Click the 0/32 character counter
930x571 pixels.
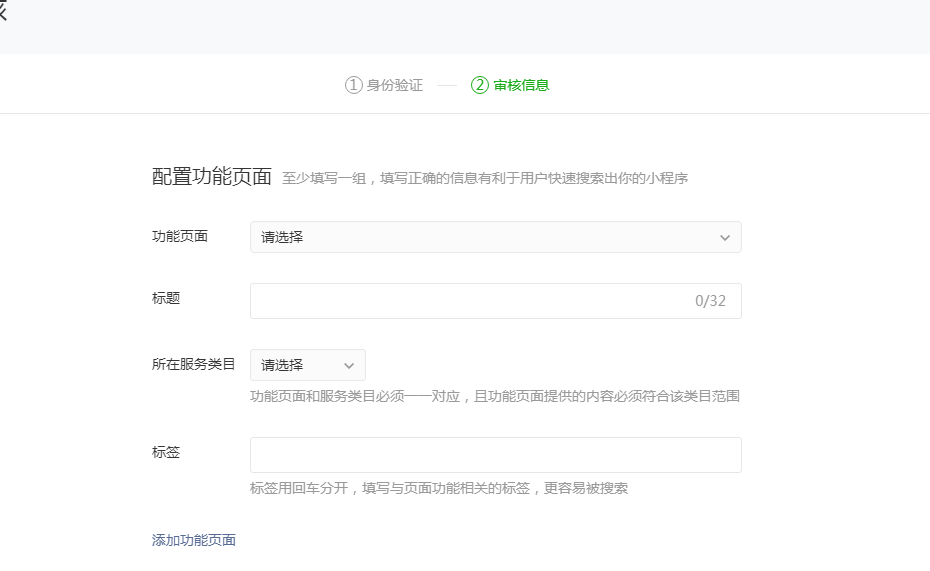click(x=710, y=301)
